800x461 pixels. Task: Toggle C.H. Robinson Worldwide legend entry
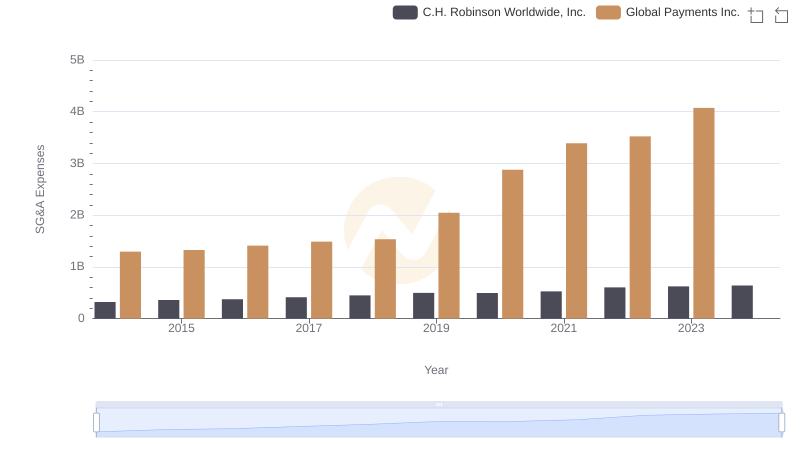(x=489, y=12)
